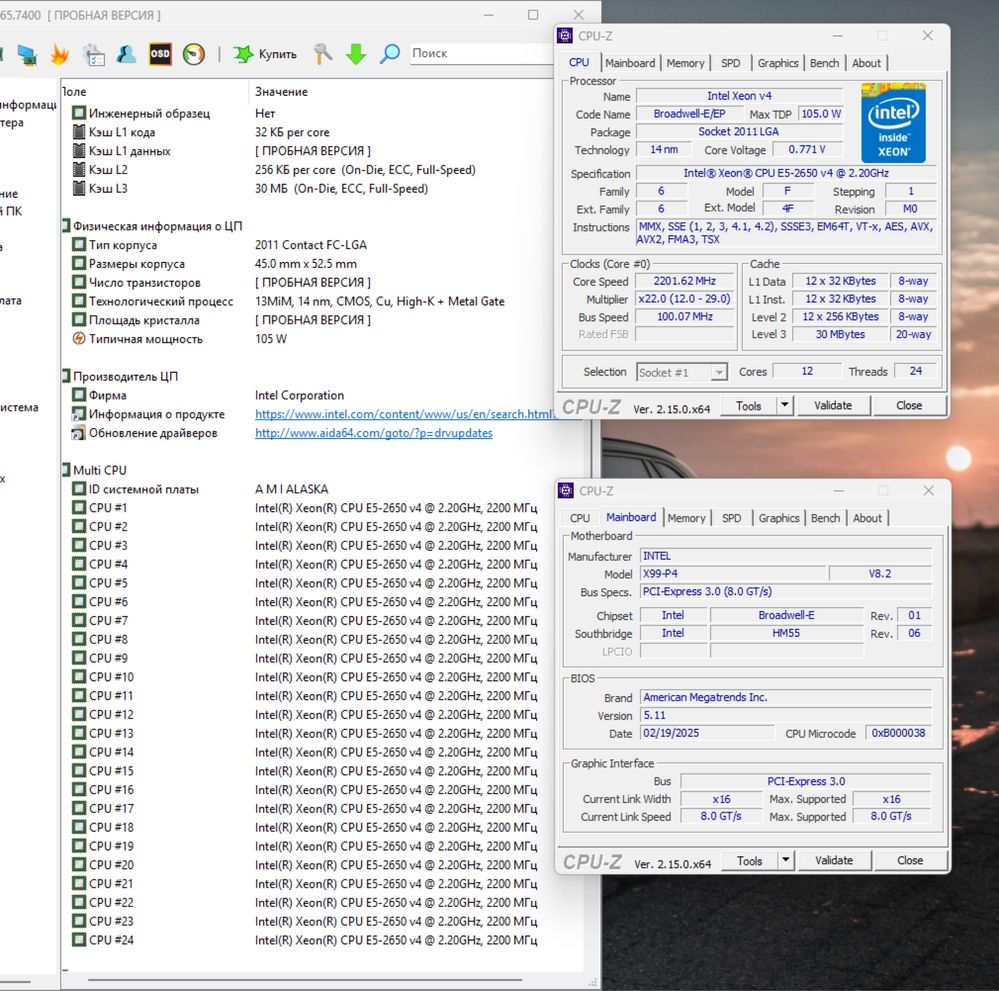This screenshot has width=999, height=991.
Task: Open About tab in bottom CPU-Z window
Action: coord(867,518)
